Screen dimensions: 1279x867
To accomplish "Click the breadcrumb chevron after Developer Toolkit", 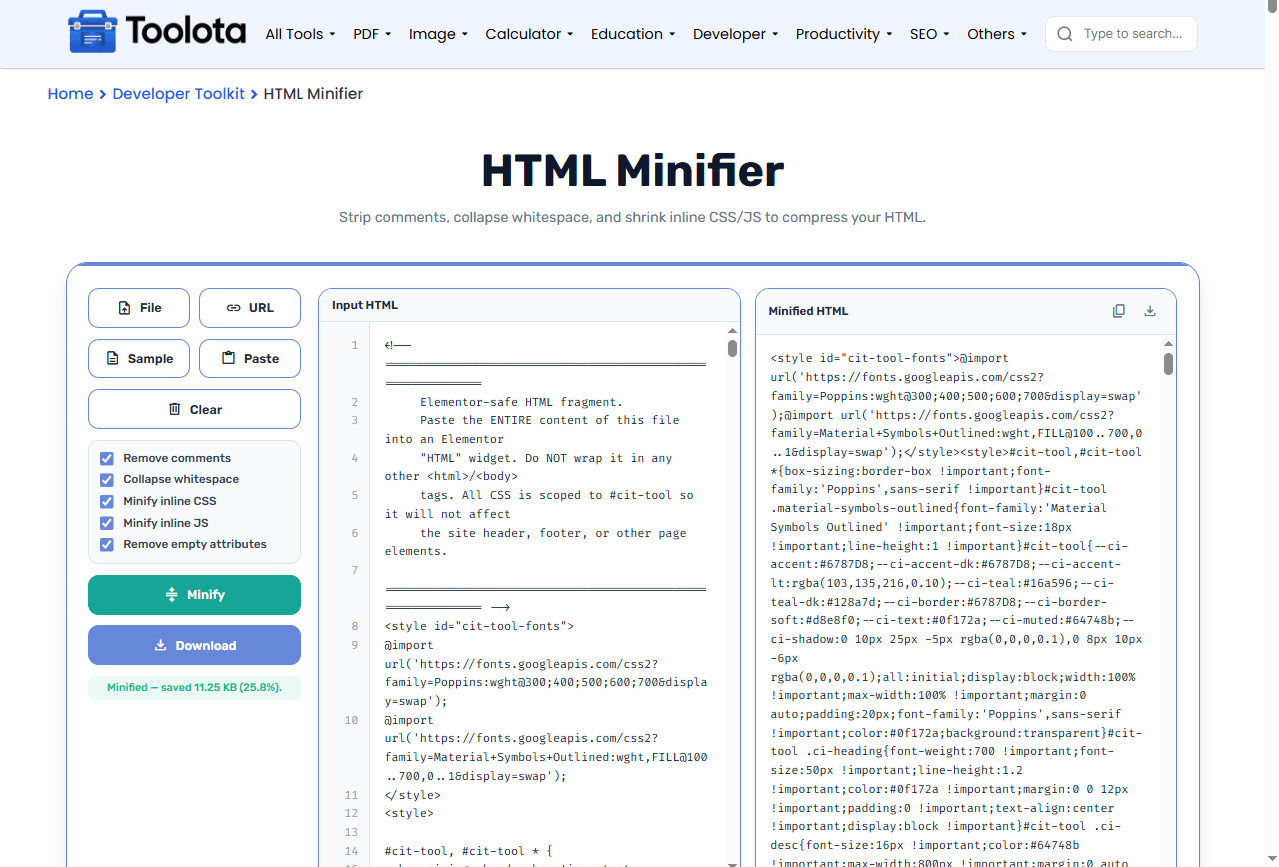I will coord(254,94).
